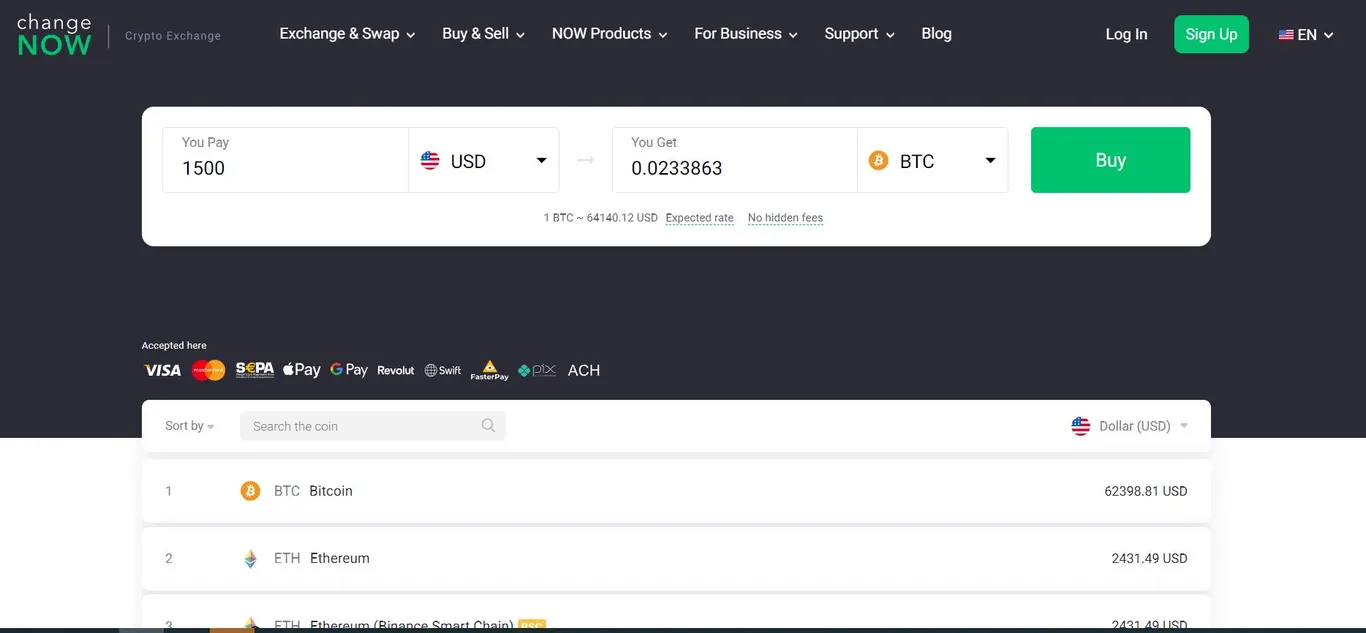Image resolution: width=1366 pixels, height=633 pixels.
Task: Click the Sign Up button
Action: (1211, 34)
